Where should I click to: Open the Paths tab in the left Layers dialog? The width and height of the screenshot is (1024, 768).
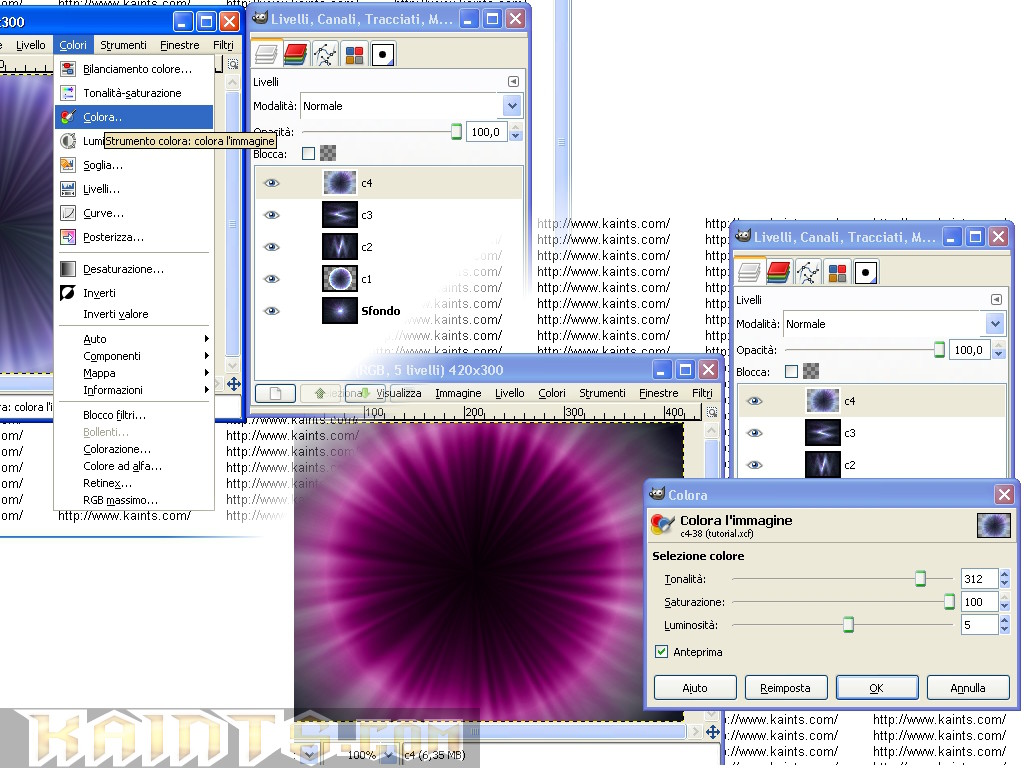pos(325,54)
